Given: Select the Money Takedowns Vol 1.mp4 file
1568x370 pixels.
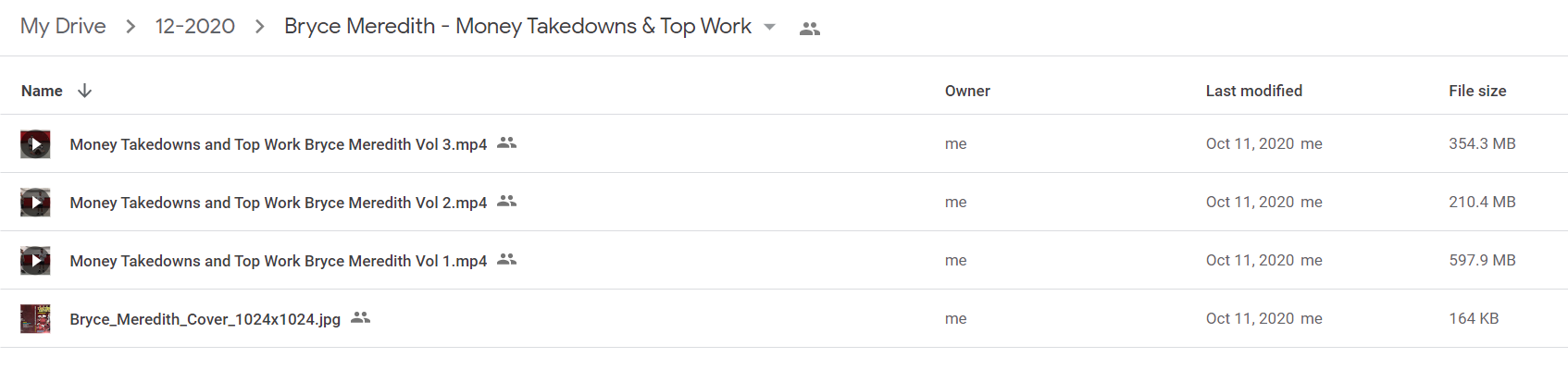Looking at the screenshot, I should (x=784, y=260).
